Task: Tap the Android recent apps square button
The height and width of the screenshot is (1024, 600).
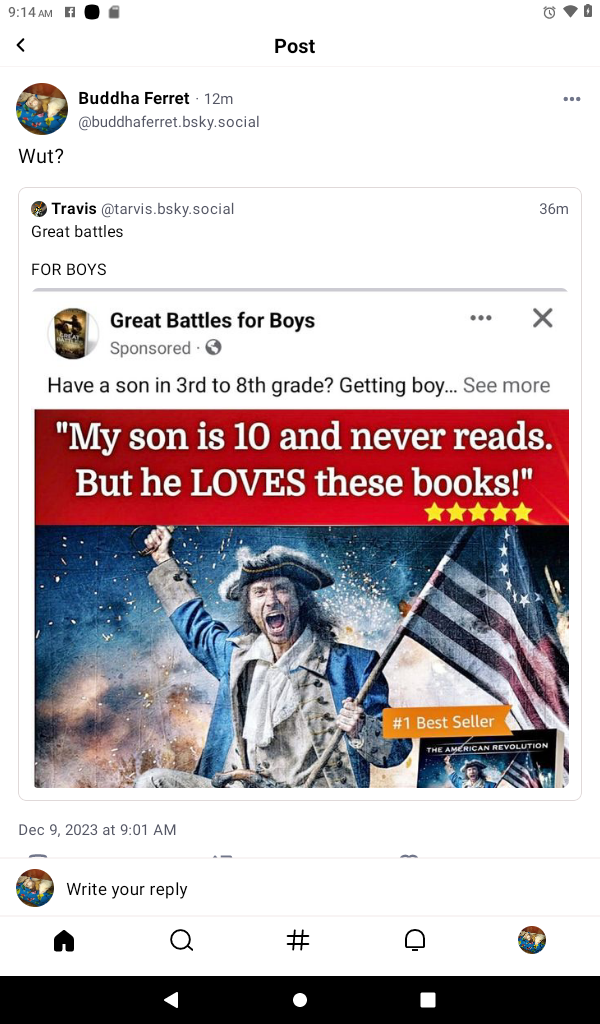Action: 428,1000
